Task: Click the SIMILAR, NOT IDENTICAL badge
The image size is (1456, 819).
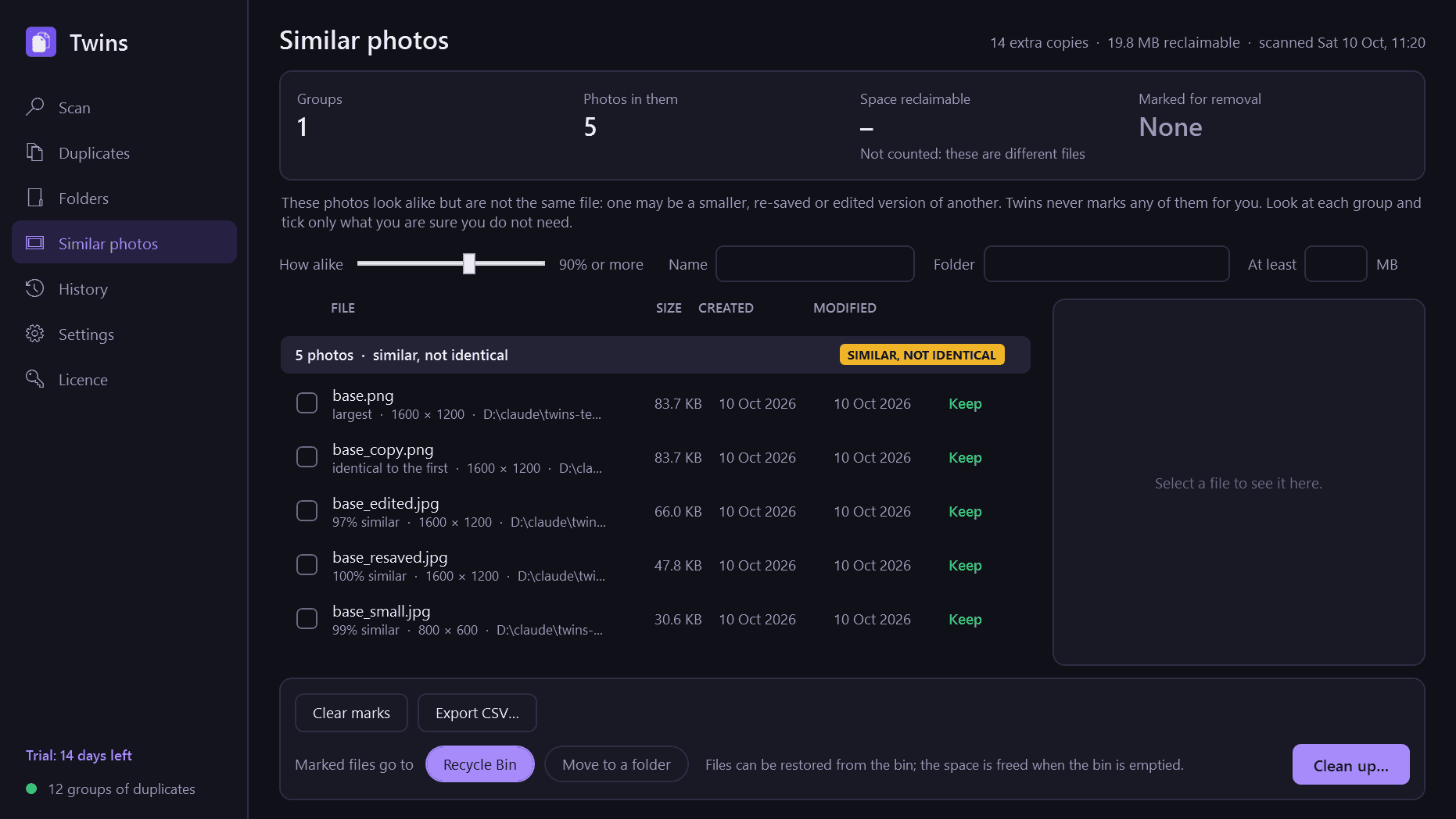Action: pyautogui.click(x=922, y=355)
